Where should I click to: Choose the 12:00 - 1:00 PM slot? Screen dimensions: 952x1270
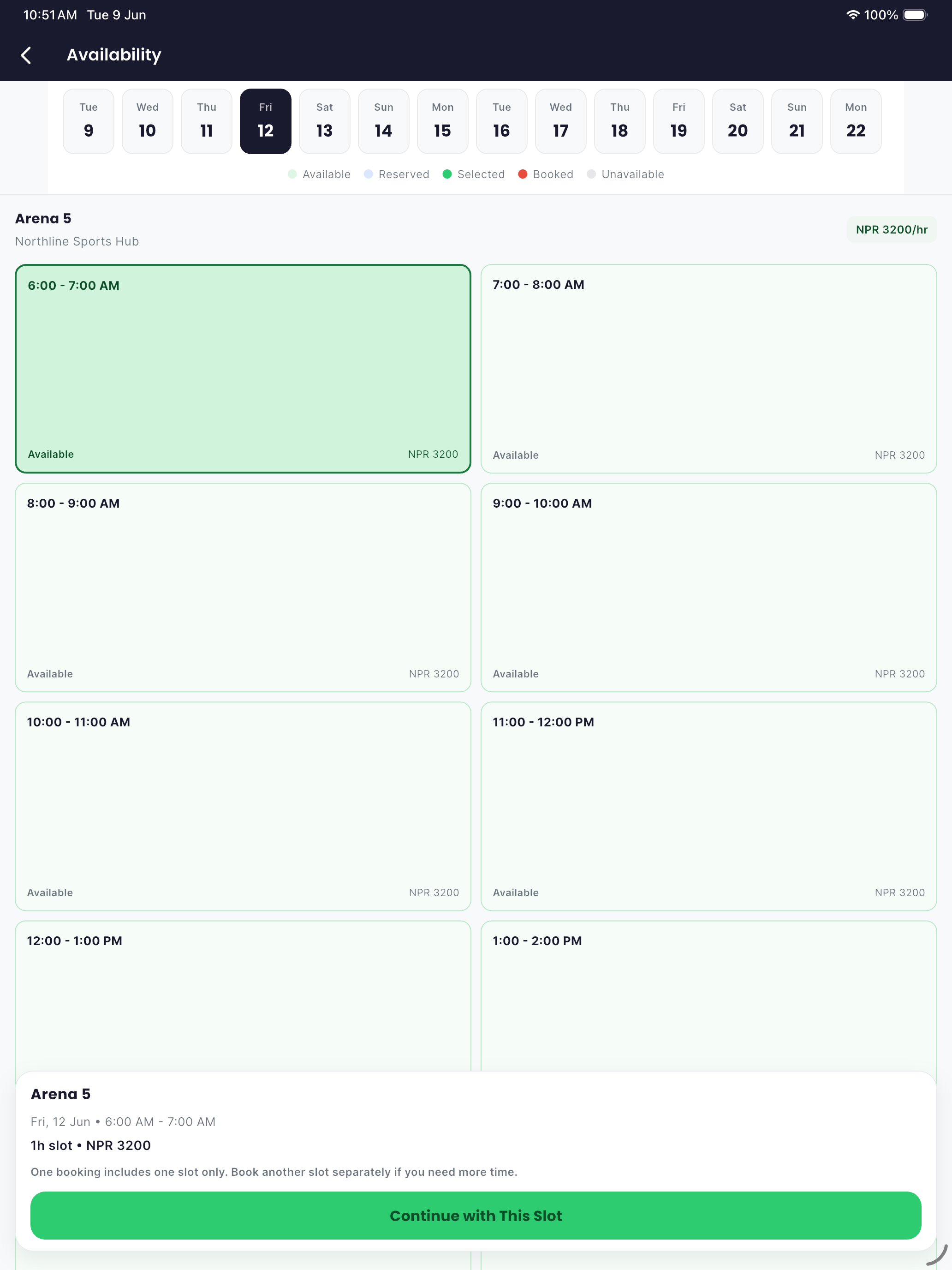point(243,996)
